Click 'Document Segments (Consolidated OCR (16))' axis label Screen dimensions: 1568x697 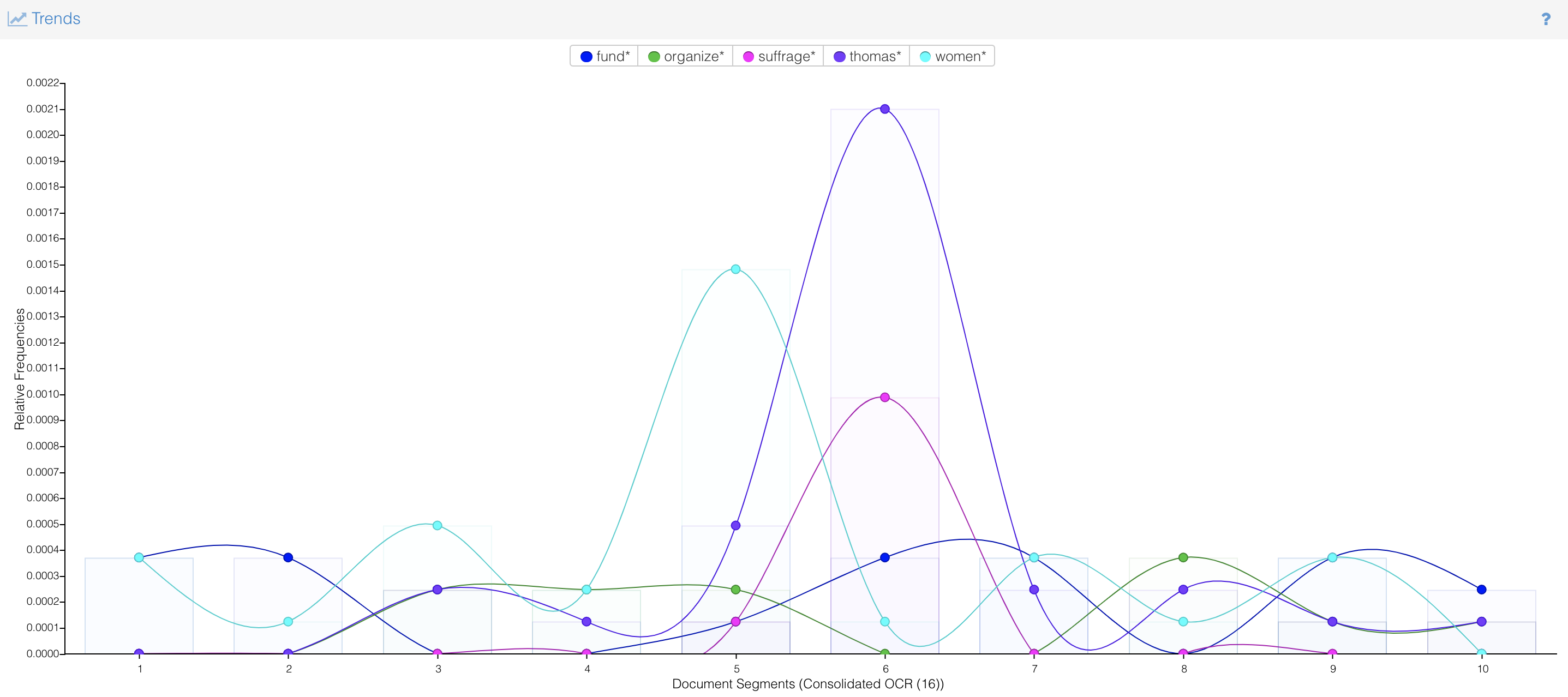pyautogui.click(x=808, y=684)
